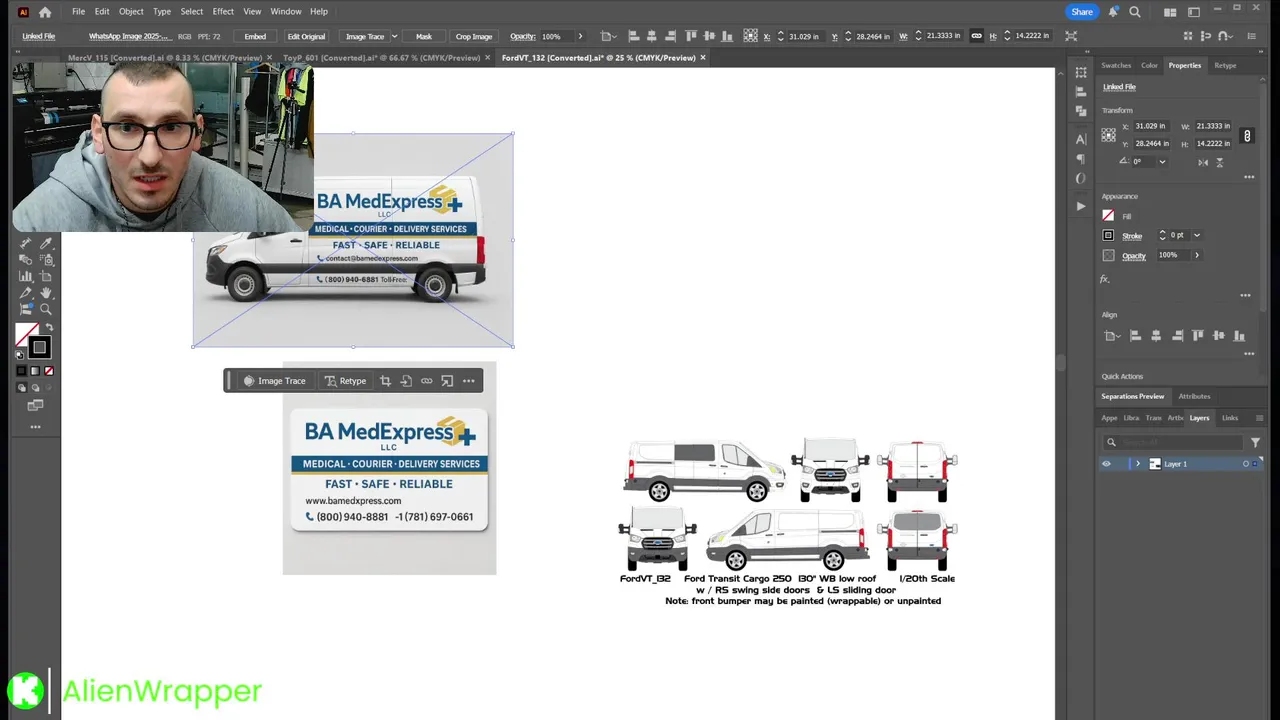
Task: Expand Layer 1 sublayers arrow
Action: click(x=1138, y=464)
